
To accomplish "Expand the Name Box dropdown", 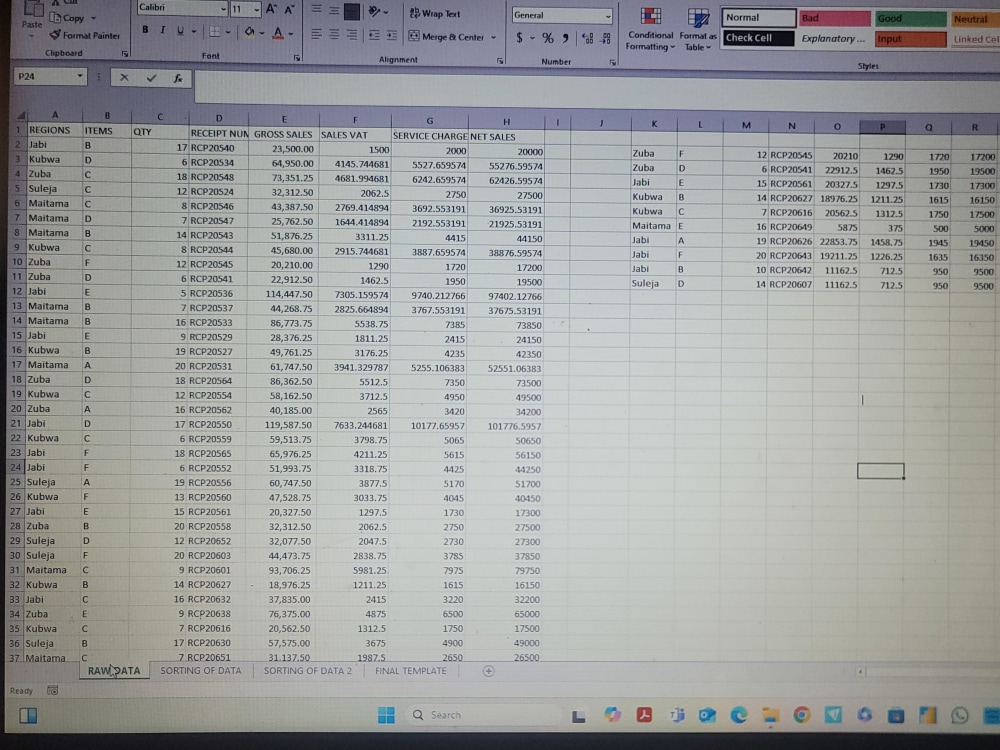I will [x=80, y=77].
